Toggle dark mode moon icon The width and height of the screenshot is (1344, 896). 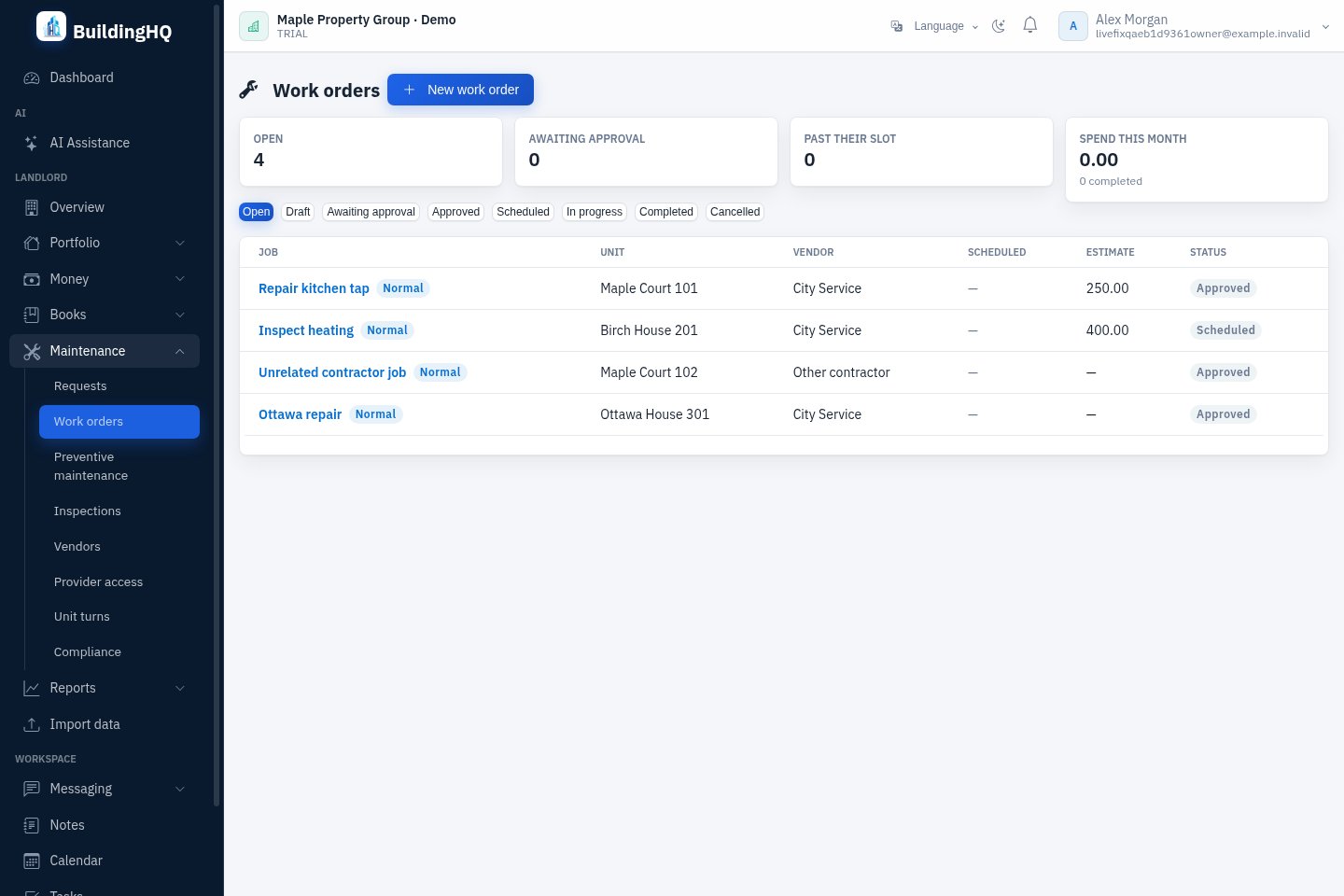tap(999, 26)
